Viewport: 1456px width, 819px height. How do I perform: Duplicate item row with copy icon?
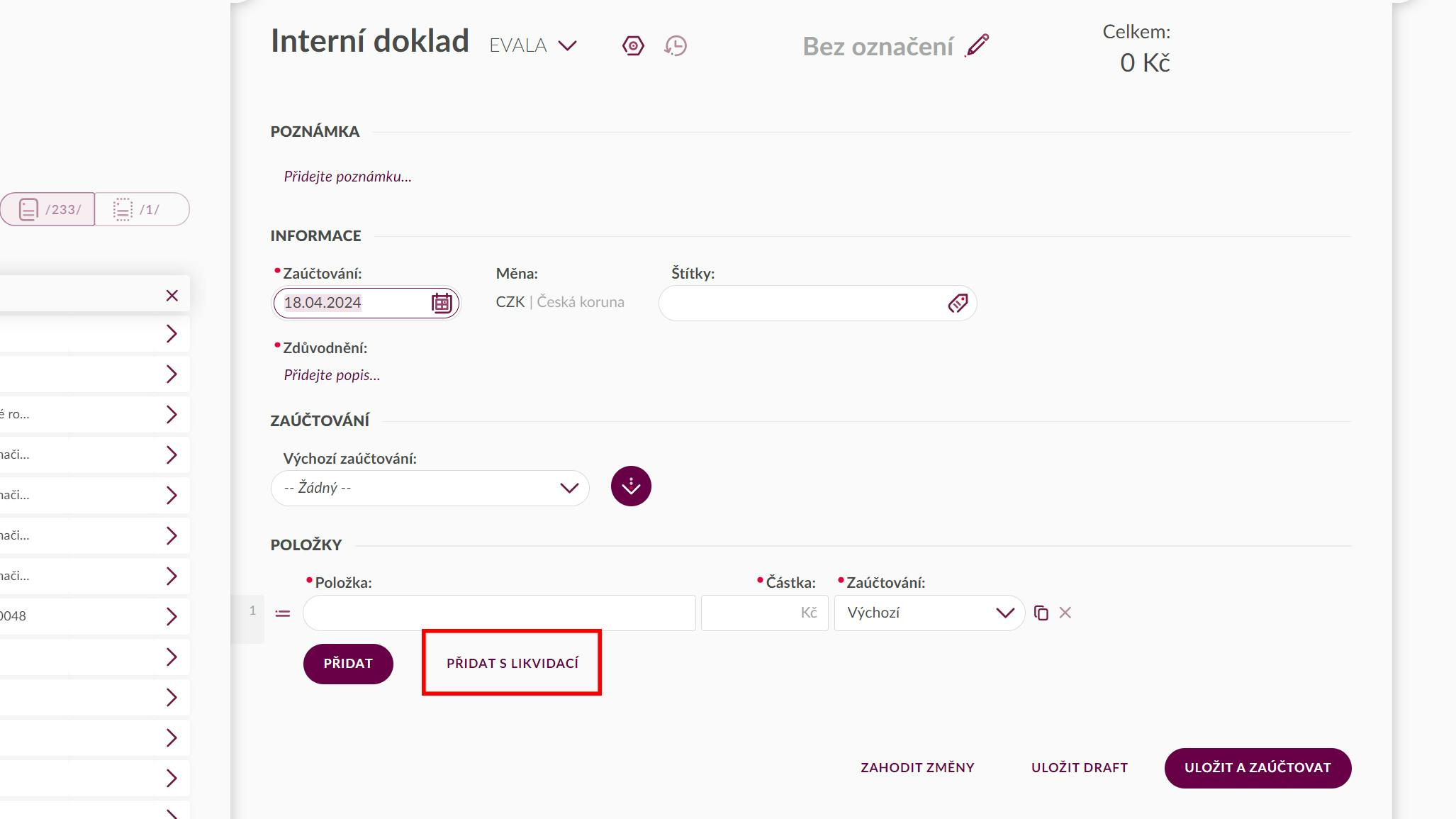pos(1041,613)
